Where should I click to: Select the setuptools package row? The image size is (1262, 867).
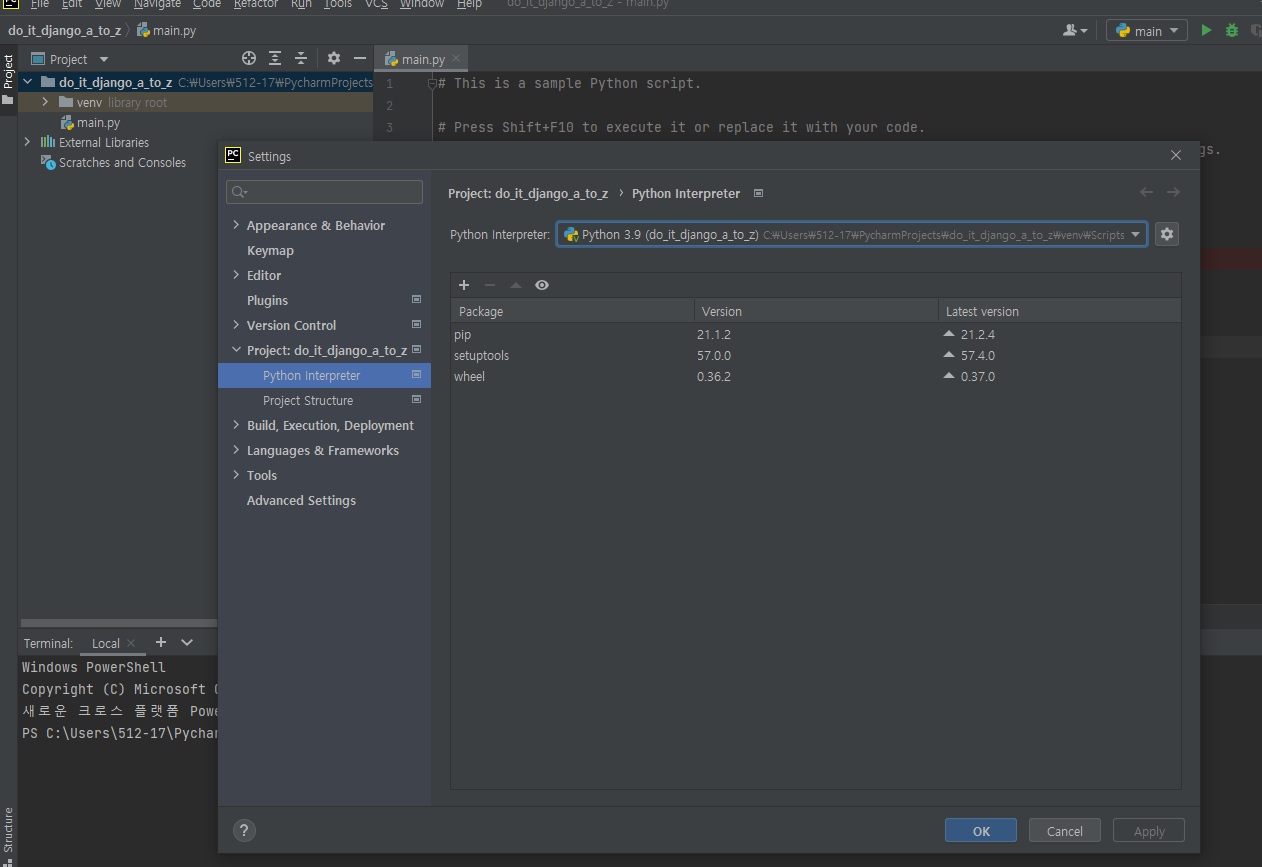click(816, 355)
